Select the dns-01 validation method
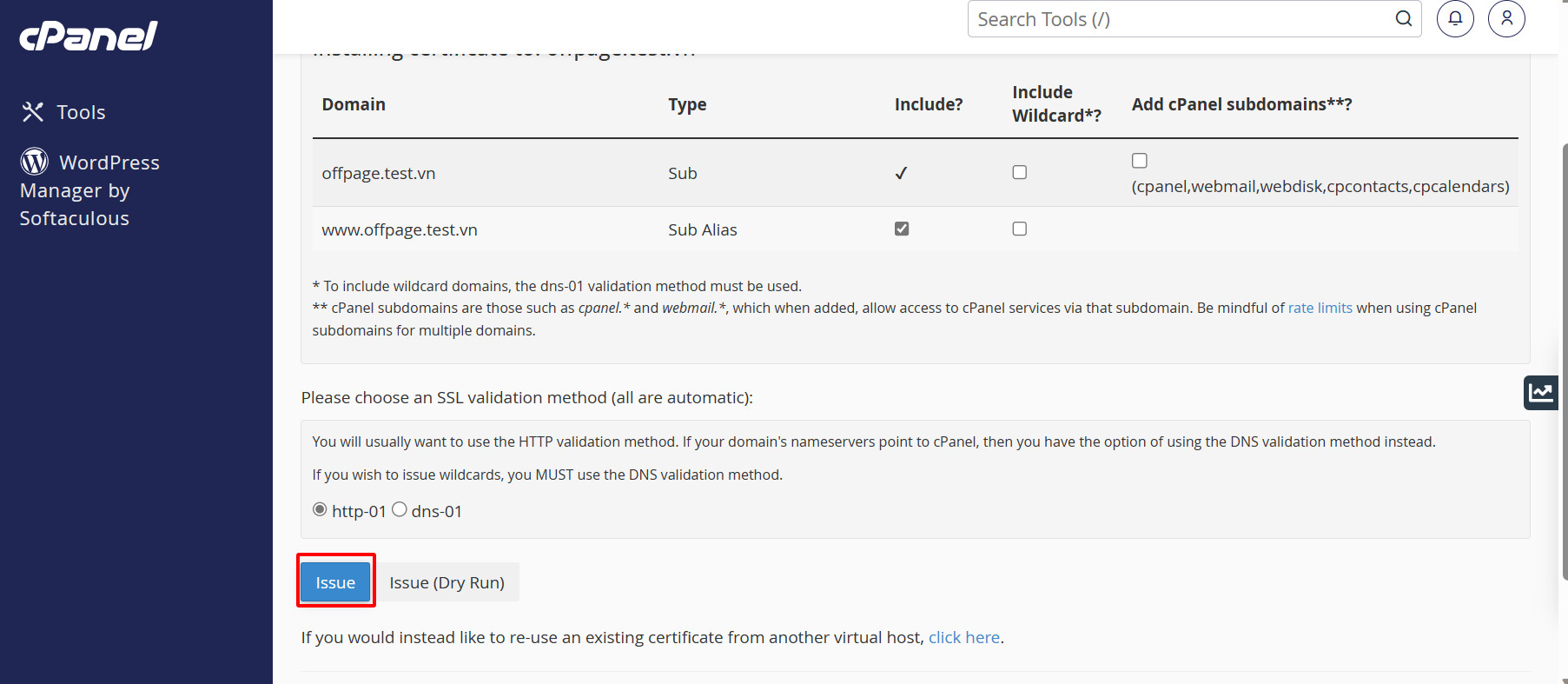This screenshot has height=684, width=1568. (x=400, y=509)
